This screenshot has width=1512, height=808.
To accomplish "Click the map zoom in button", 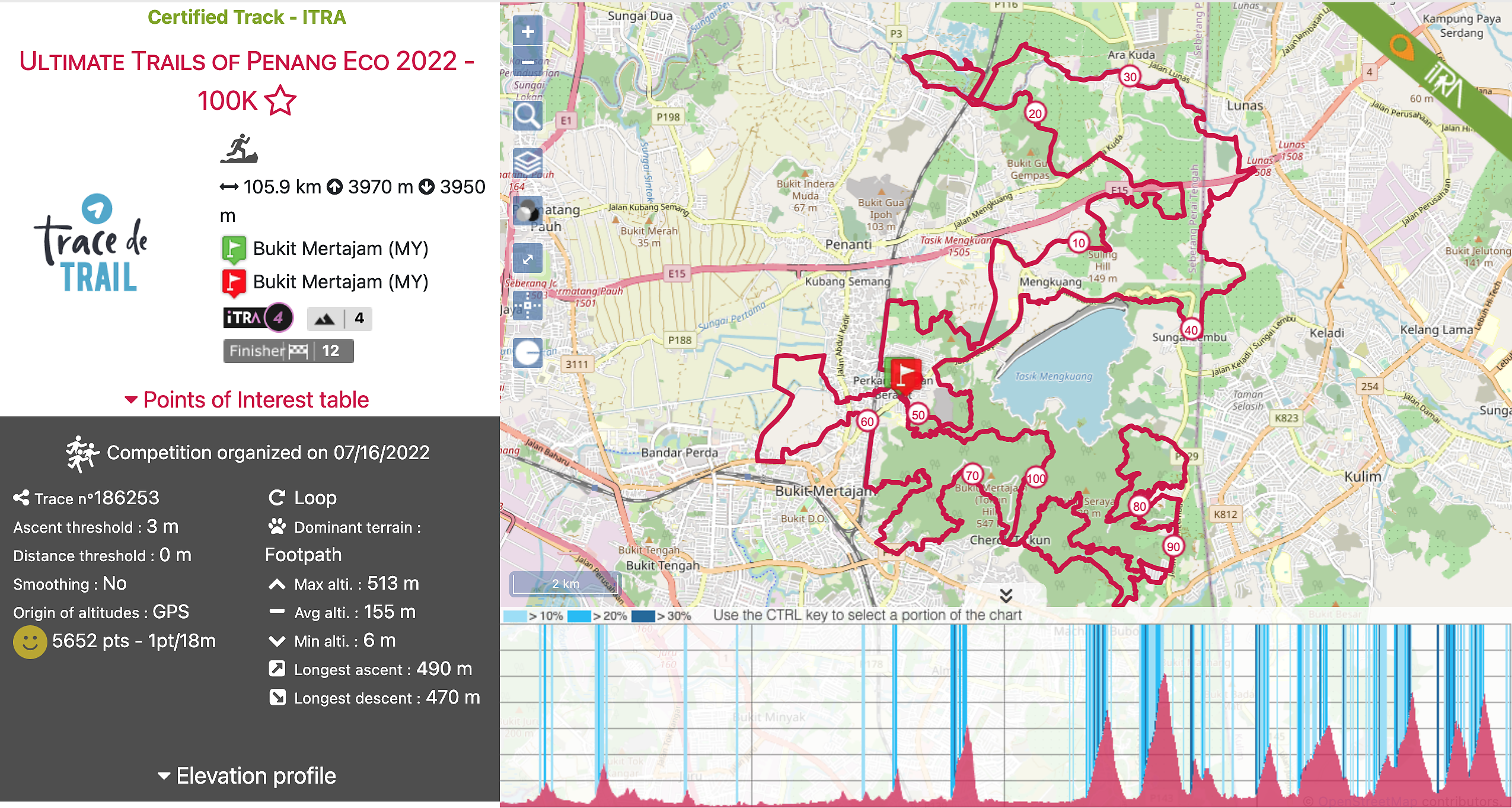I will 527,31.
